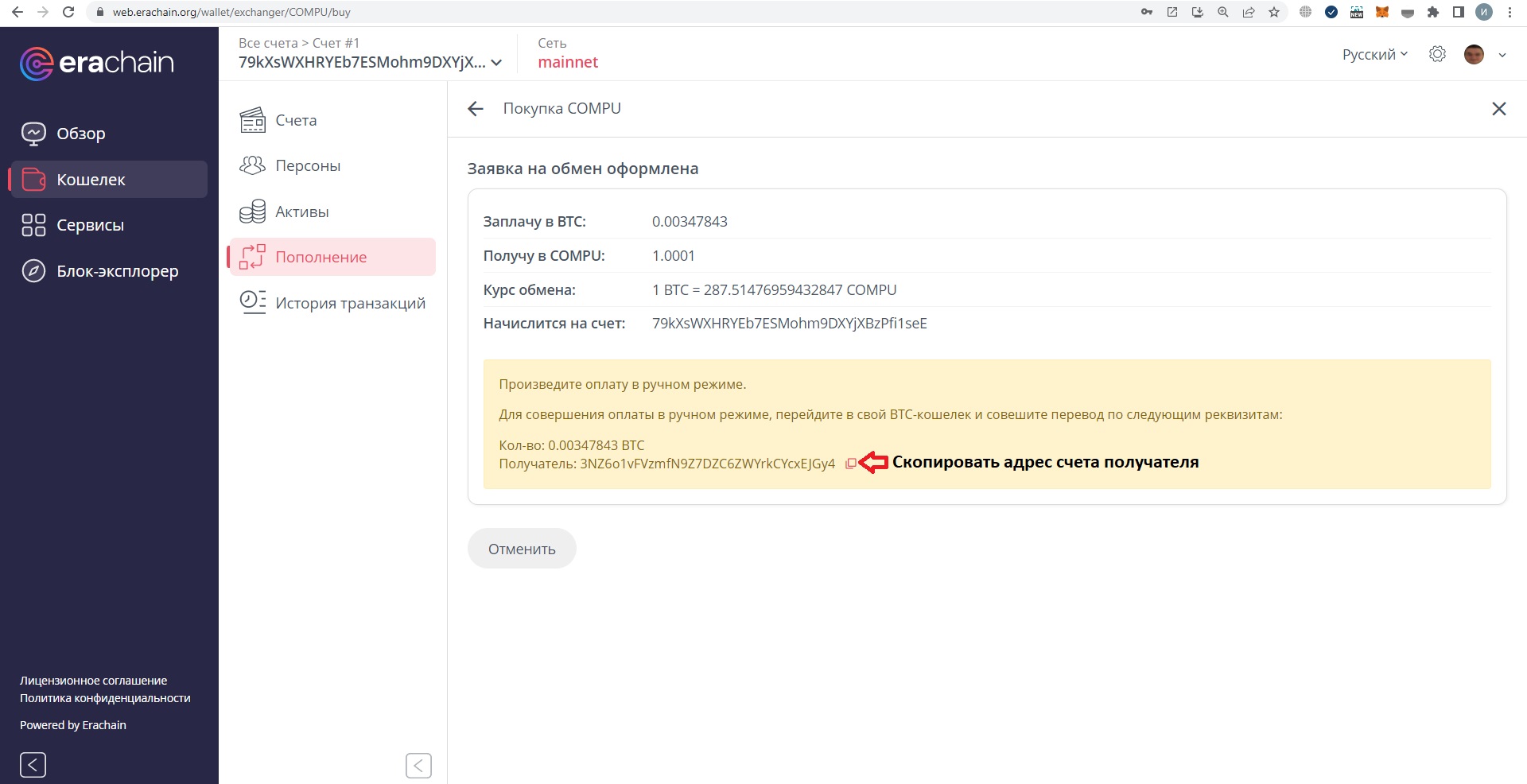
Task: Bookmark this page with the star icon
Action: (x=1274, y=12)
